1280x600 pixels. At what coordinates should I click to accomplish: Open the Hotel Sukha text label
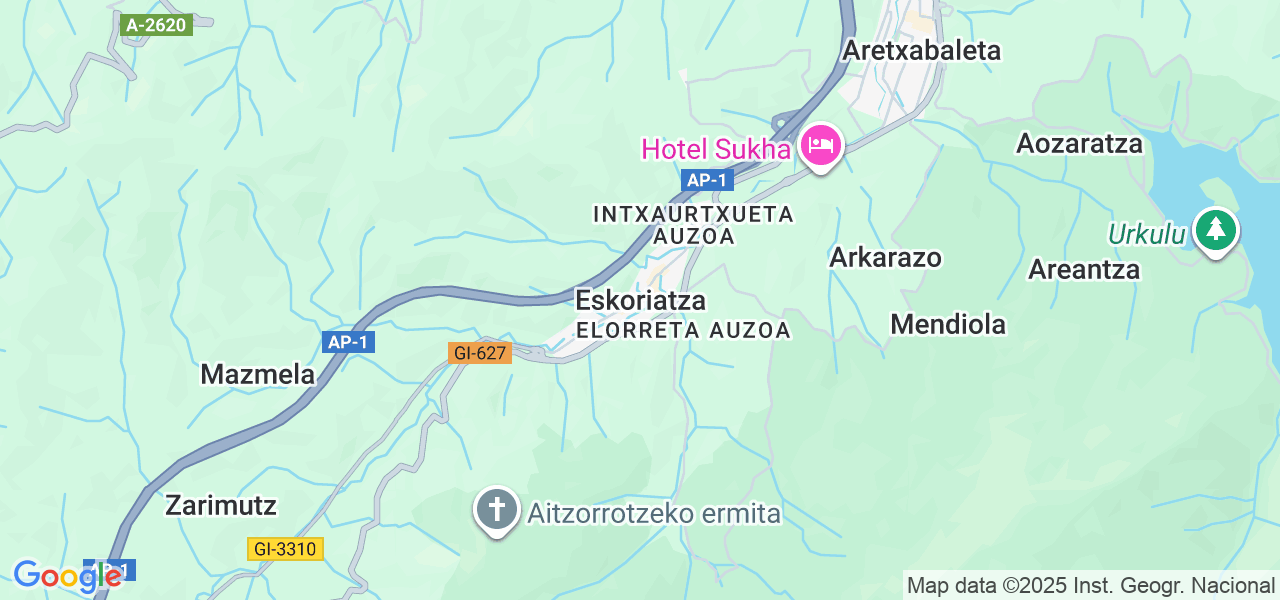tap(716, 150)
